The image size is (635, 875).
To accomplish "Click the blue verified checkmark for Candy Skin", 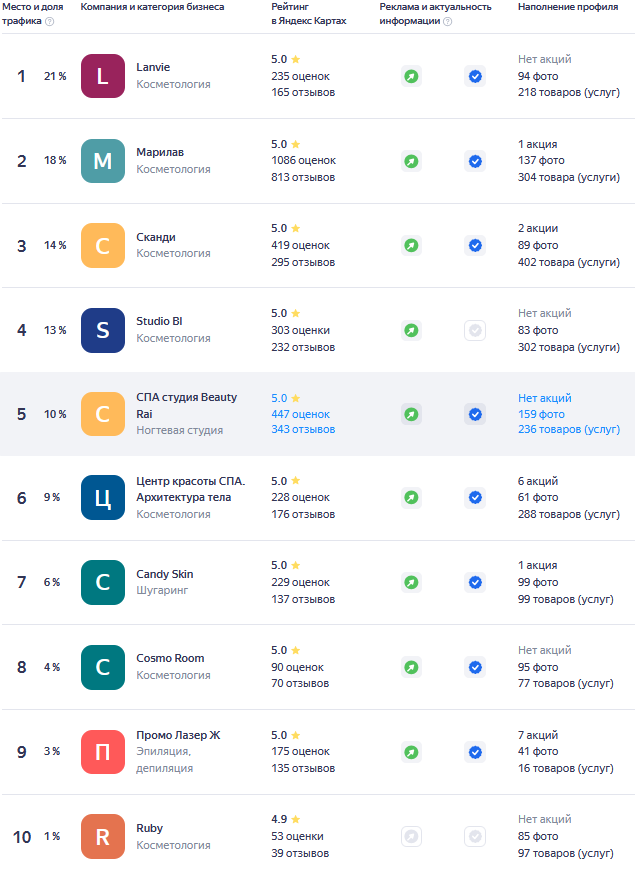I will 475,582.
